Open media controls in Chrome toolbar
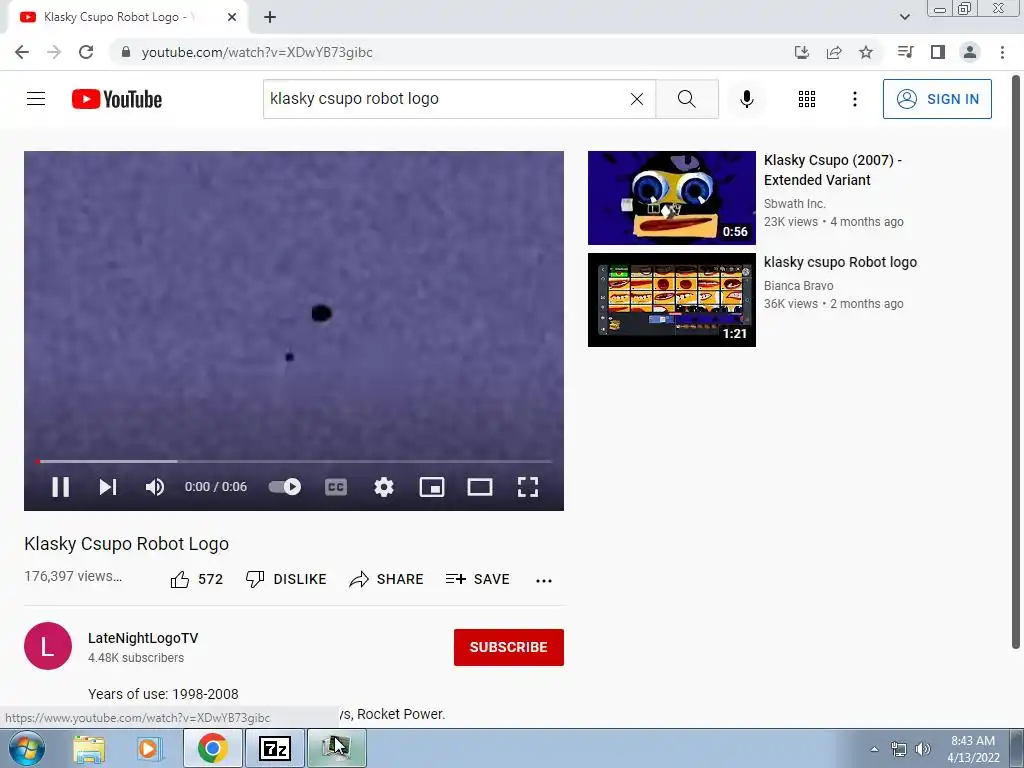 (x=905, y=52)
